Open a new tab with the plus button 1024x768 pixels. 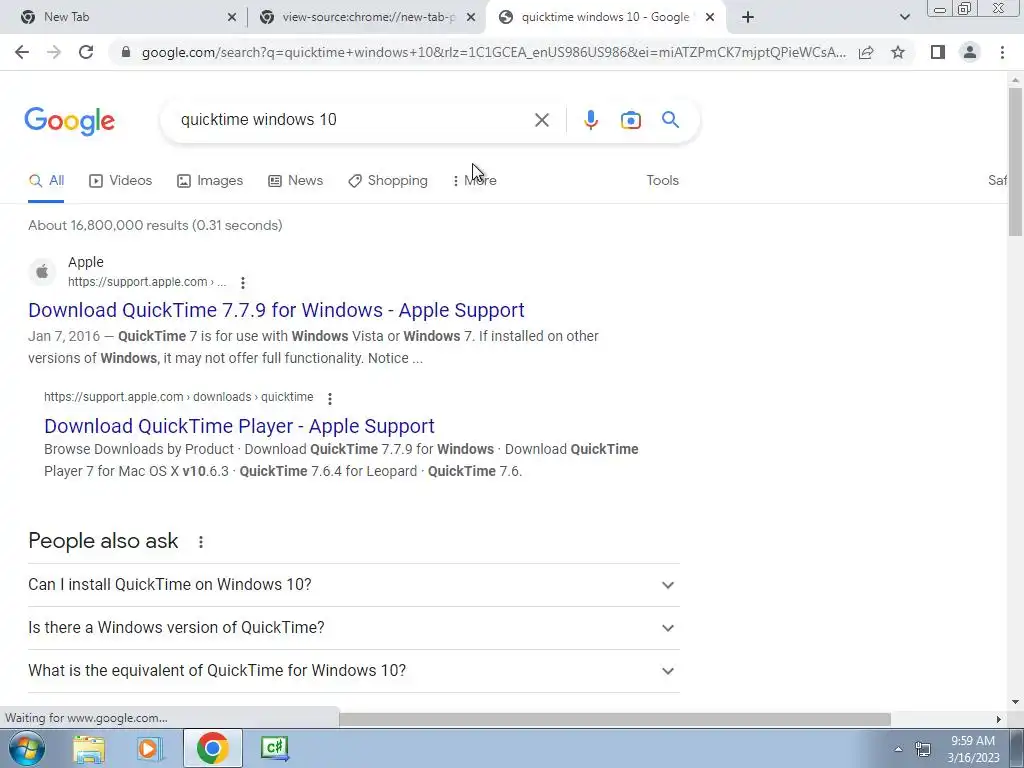point(748,17)
